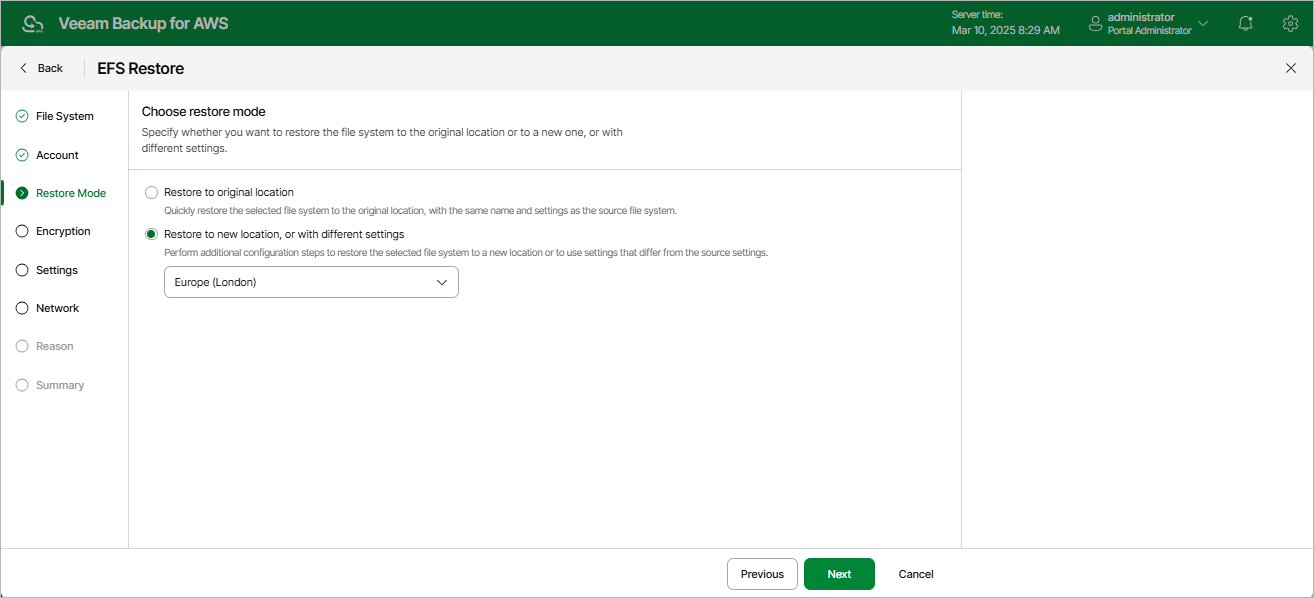
Task: Go to the Settings wizard step
Action: (21, 270)
